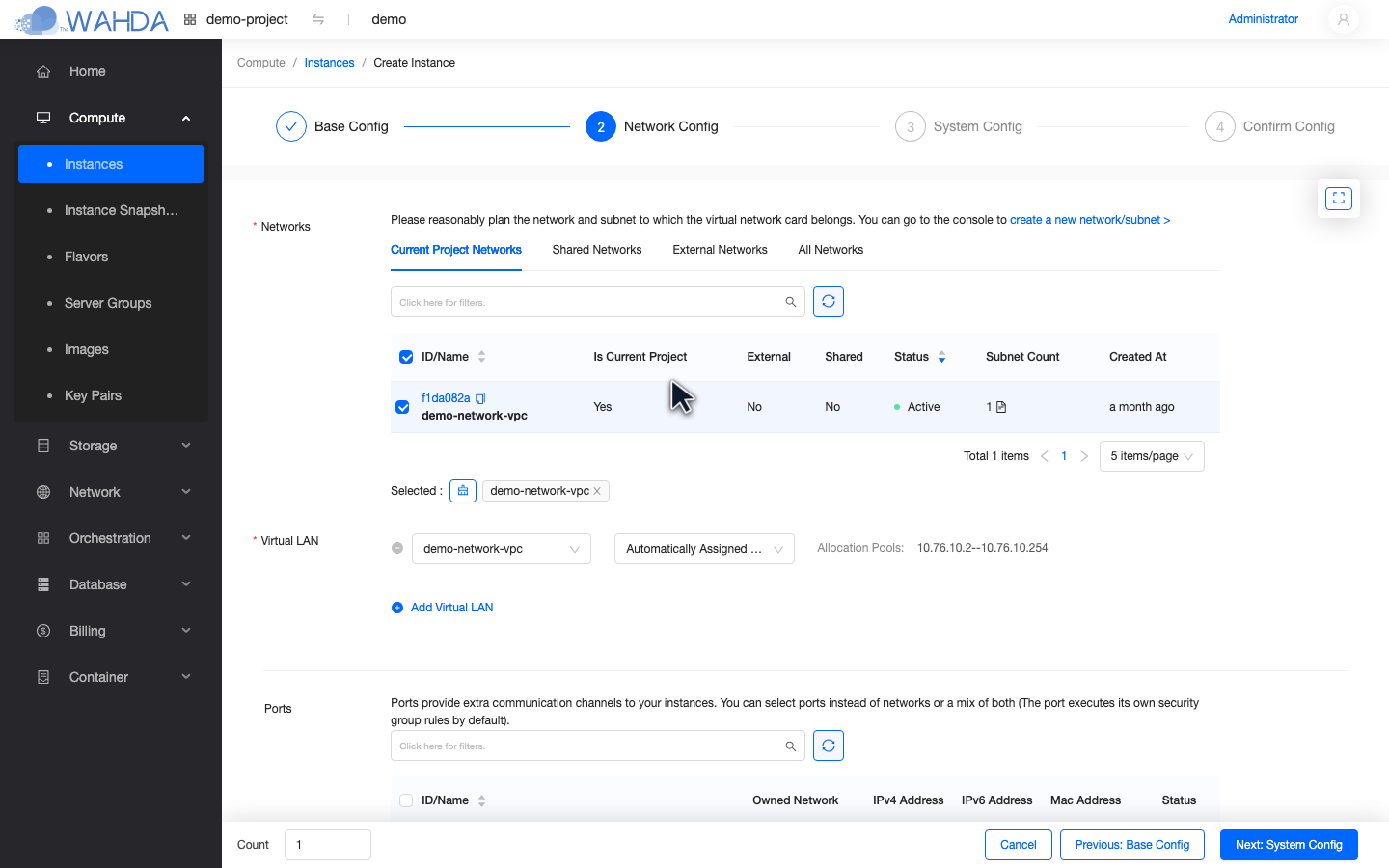Screen dimensions: 1389x868
Task: Click the plus icon for Add Virtual LAN
Action: 397,608
